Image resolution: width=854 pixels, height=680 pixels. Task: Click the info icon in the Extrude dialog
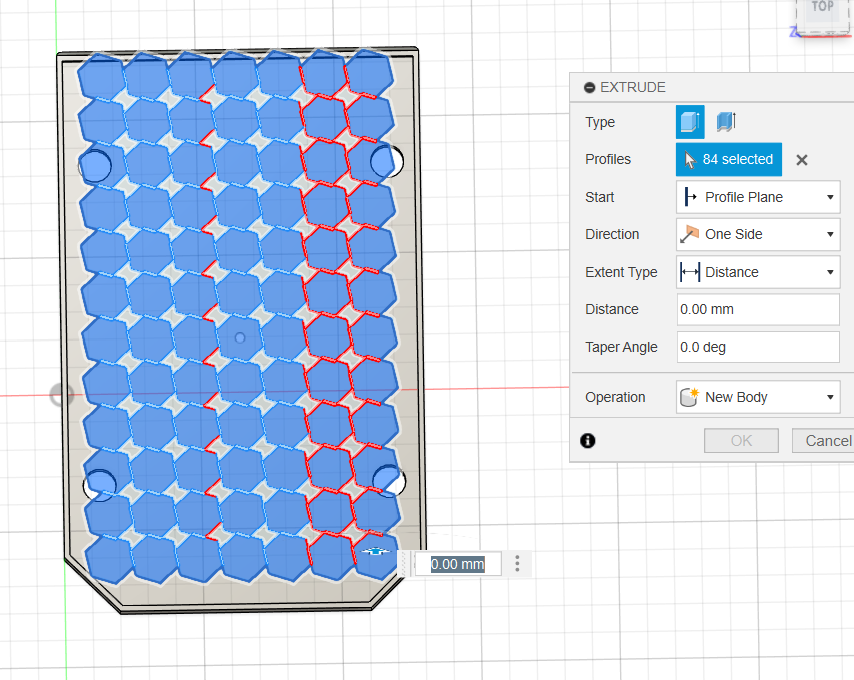point(588,440)
